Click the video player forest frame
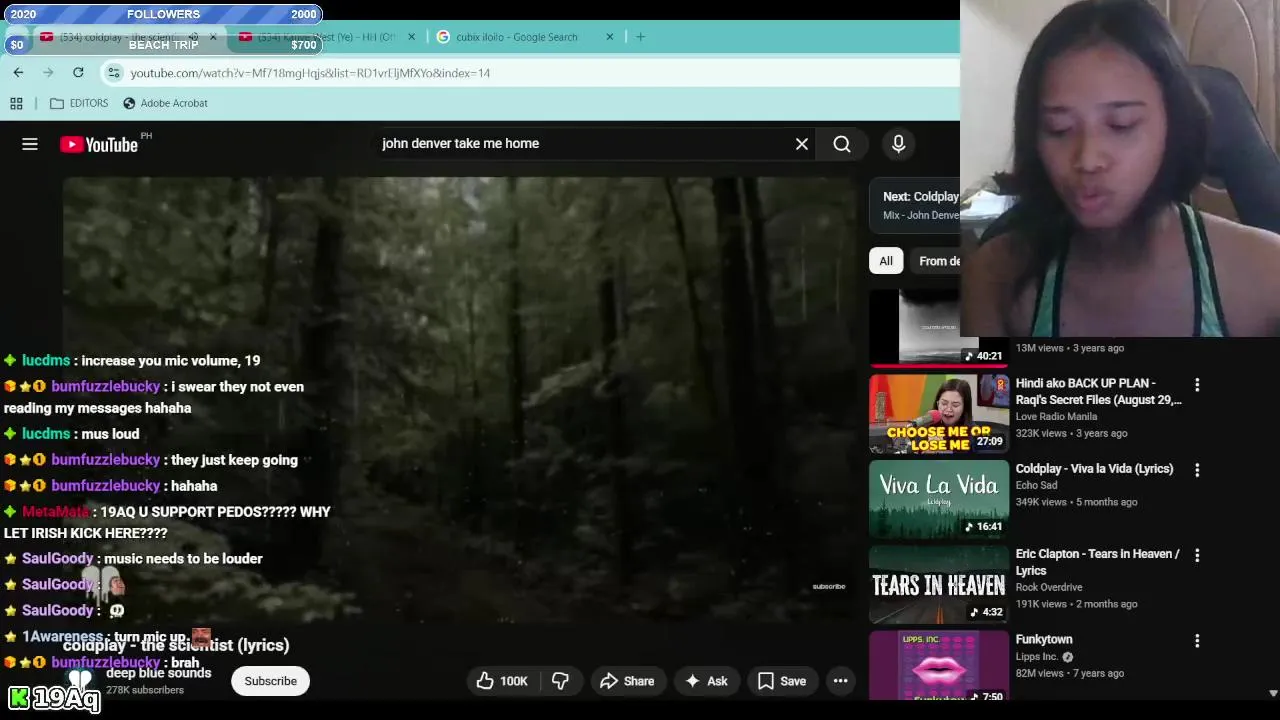 (460, 400)
